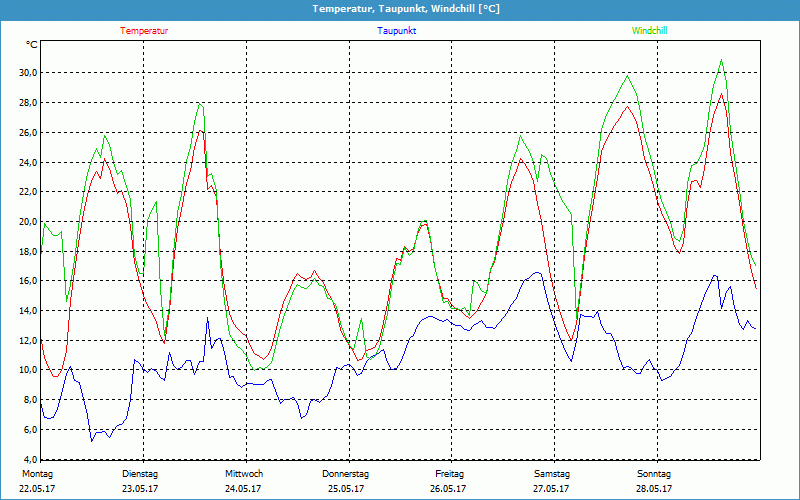This screenshot has height=500, width=800.
Task: Click the 16,0 y-axis value
Action: 29,281
